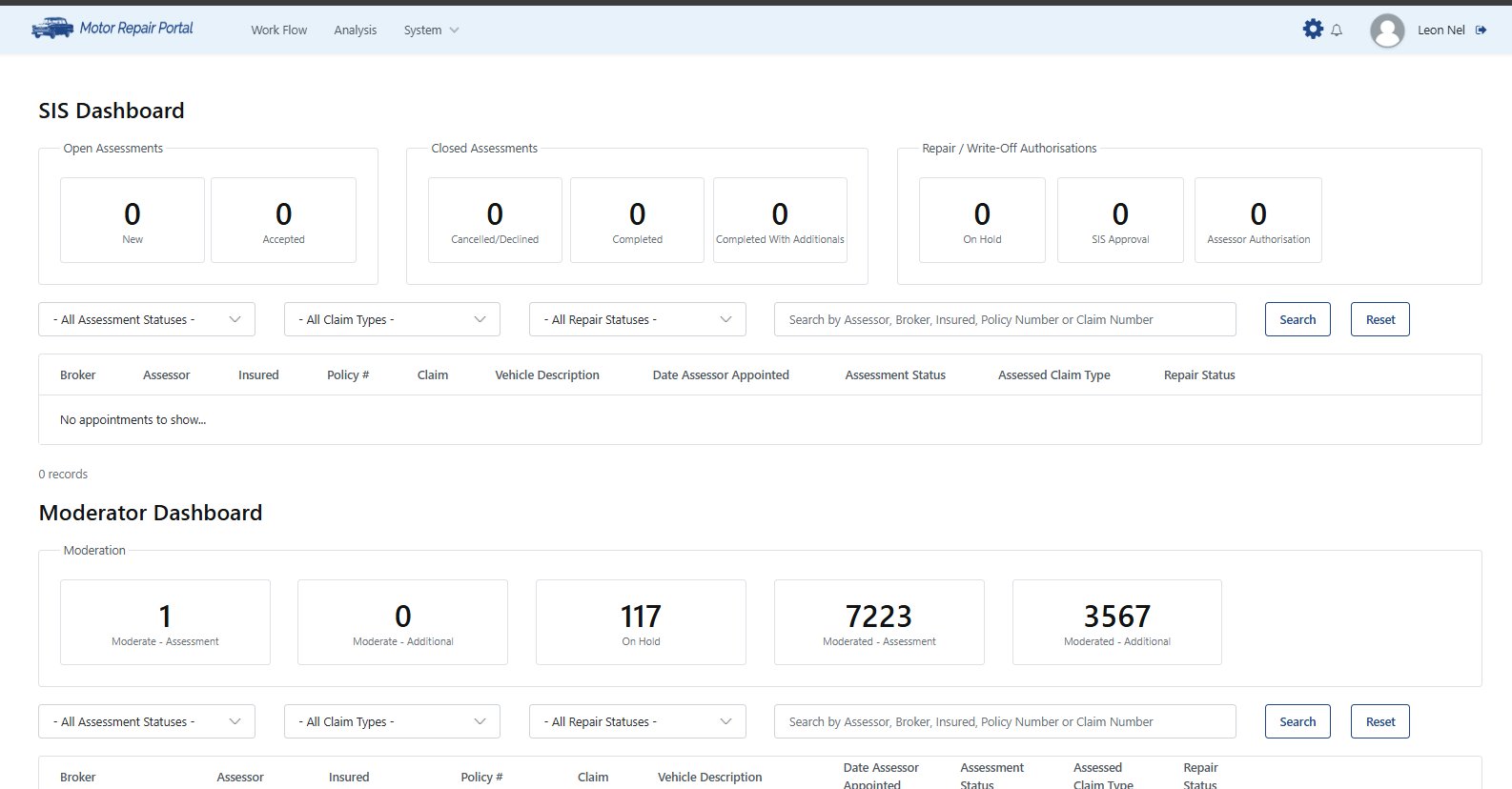Open SIS All Claim Types dropdown
Viewport: 1512px width, 789px height.
coord(392,320)
